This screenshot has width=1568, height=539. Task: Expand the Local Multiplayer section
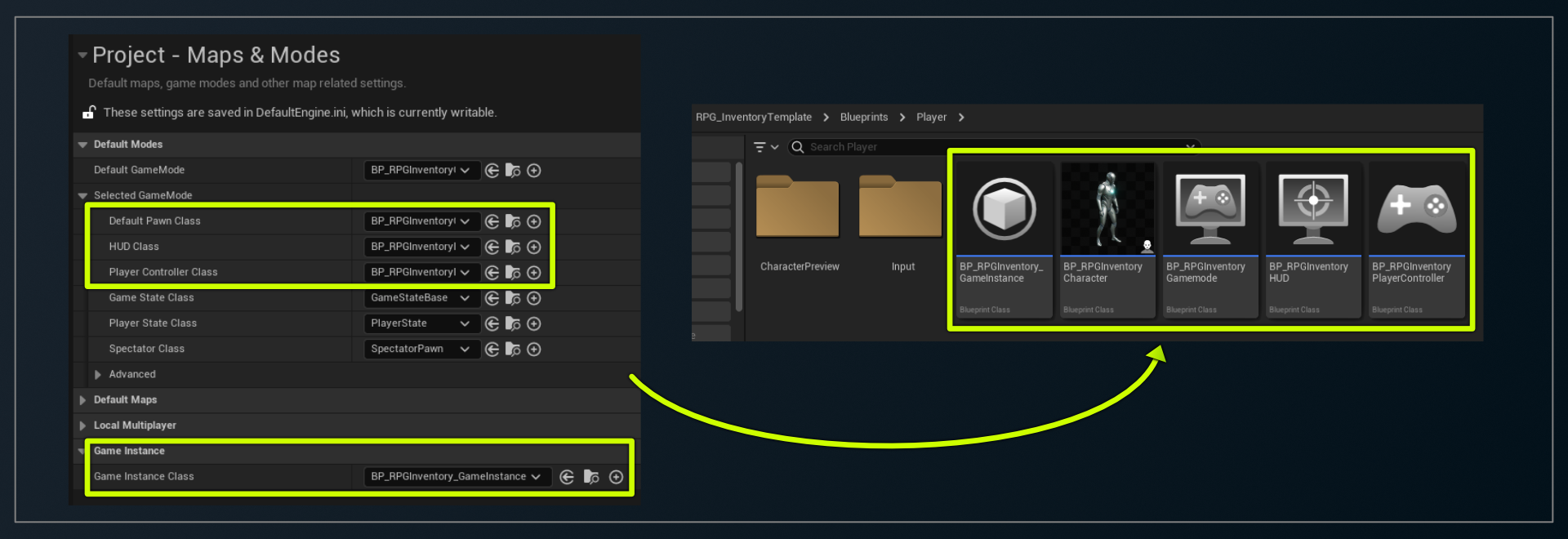pos(82,425)
